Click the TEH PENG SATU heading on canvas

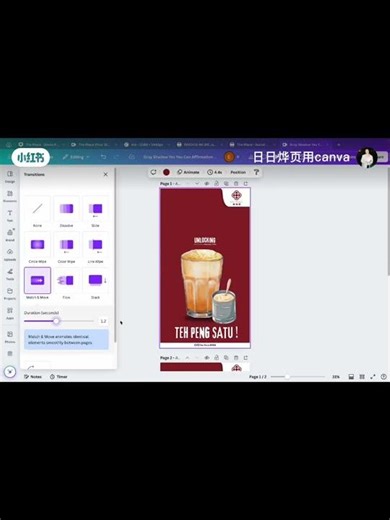coord(206,333)
